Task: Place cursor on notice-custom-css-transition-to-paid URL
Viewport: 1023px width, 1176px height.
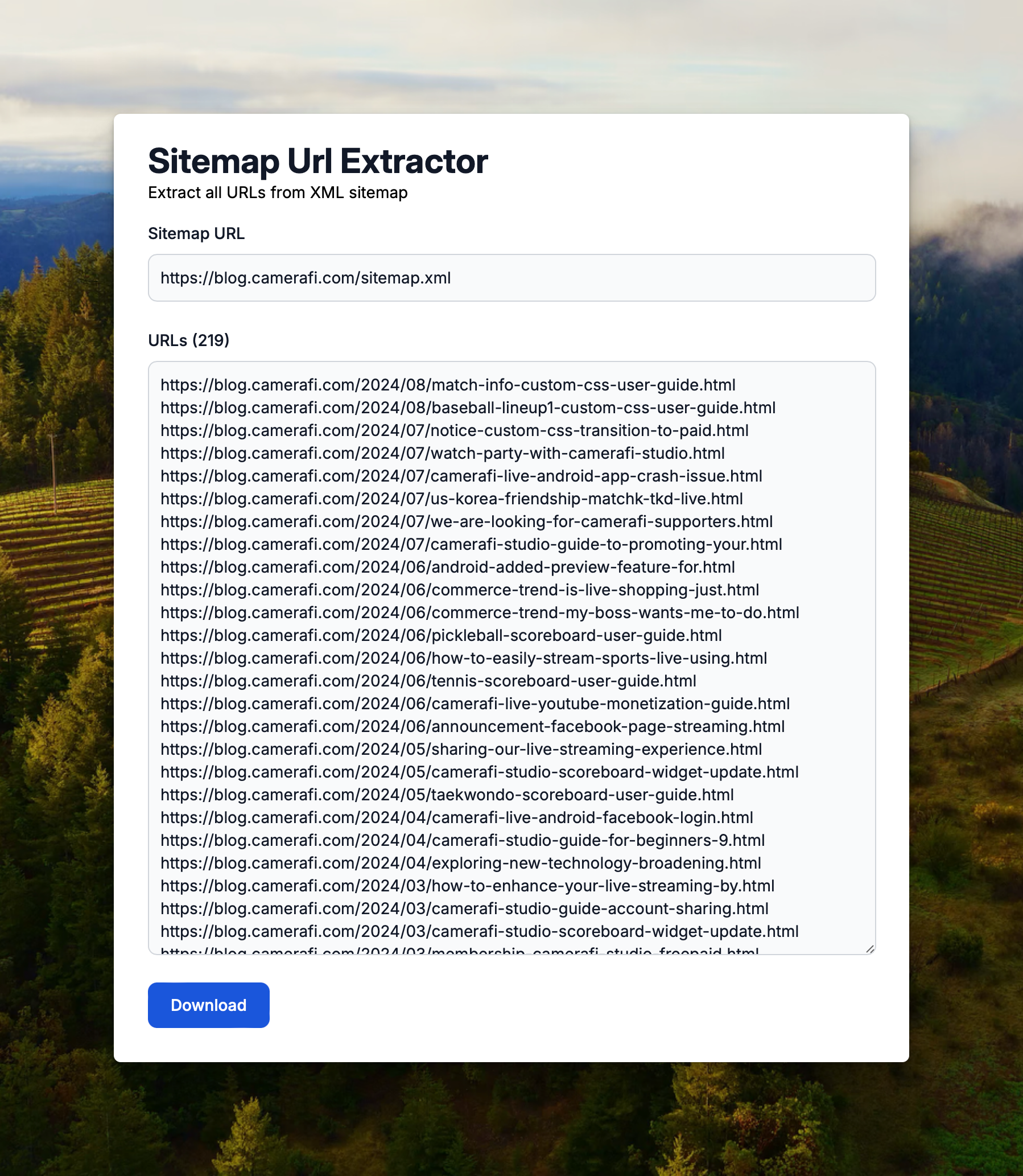Action: point(454,431)
